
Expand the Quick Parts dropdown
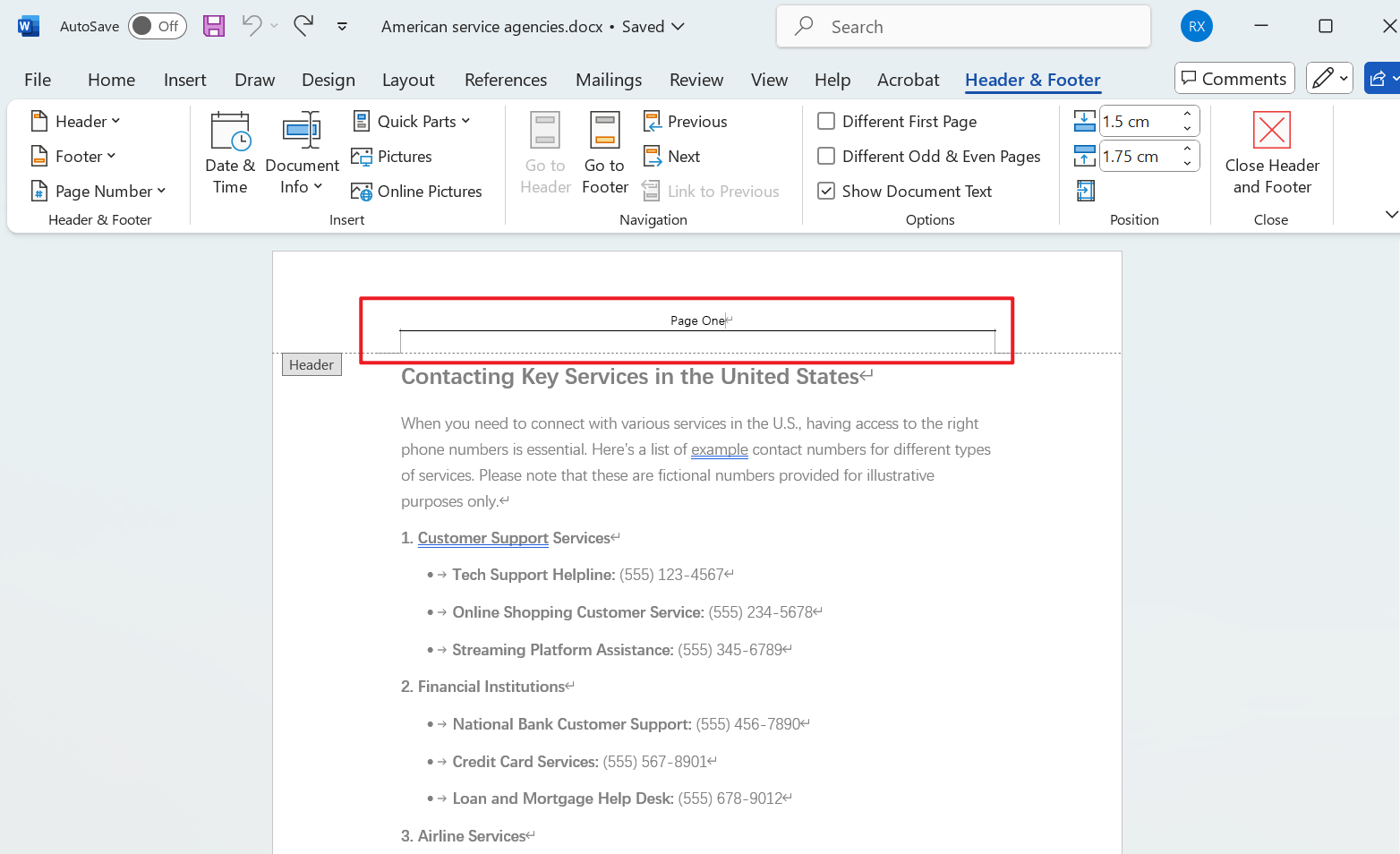click(x=412, y=121)
